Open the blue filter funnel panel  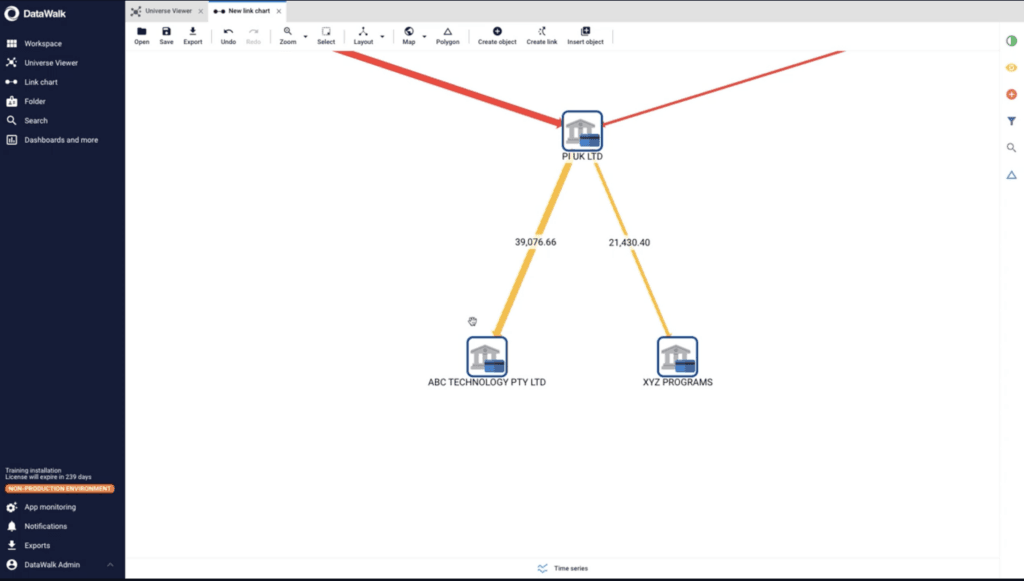pos(1011,121)
